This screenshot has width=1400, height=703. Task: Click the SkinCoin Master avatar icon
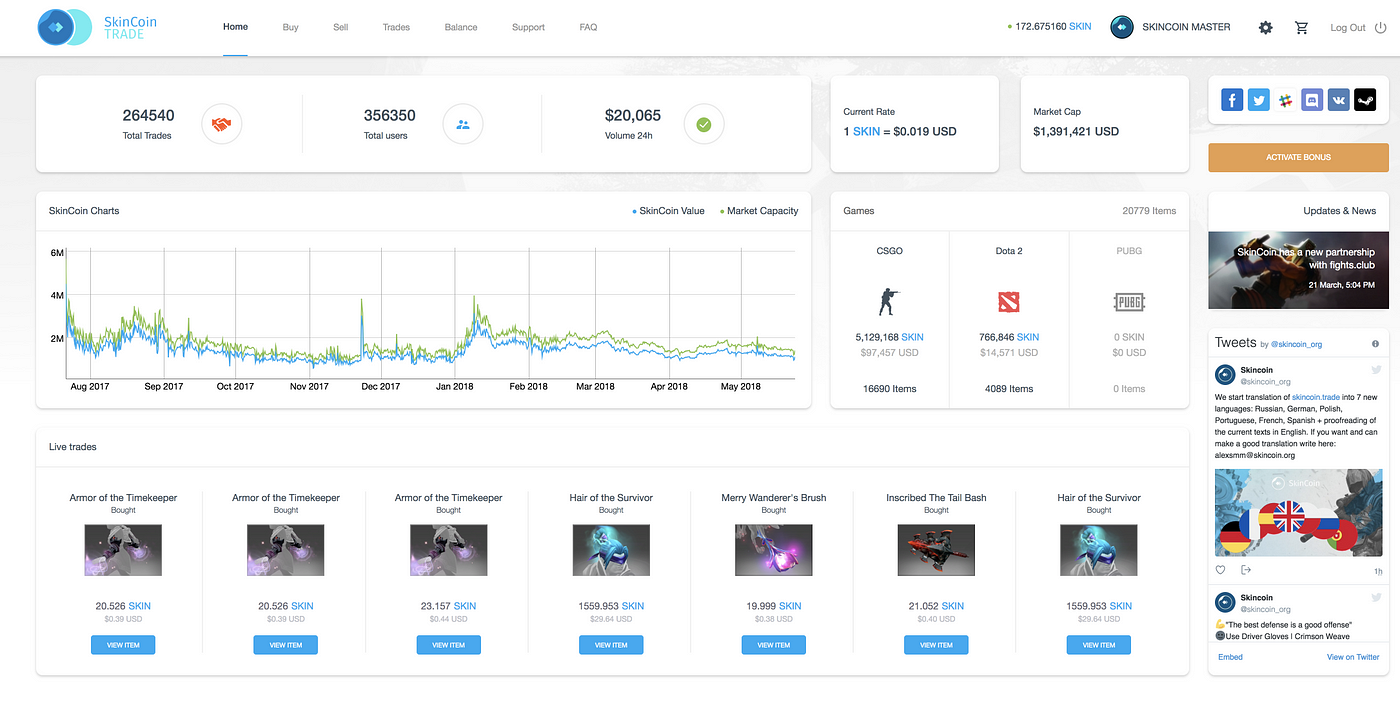[x=1122, y=28]
